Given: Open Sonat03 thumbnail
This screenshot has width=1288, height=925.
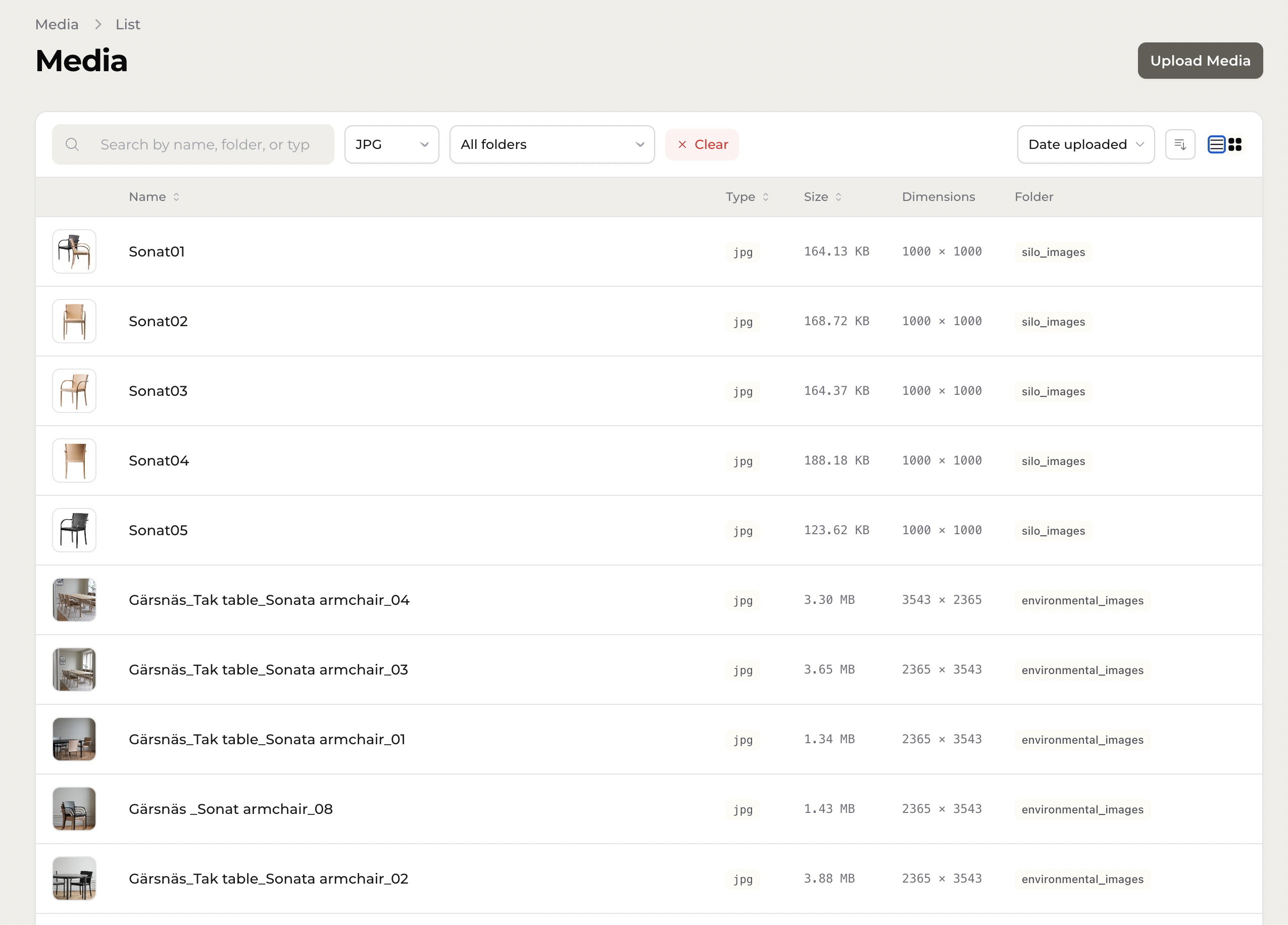Looking at the screenshot, I should pos(74,391).
